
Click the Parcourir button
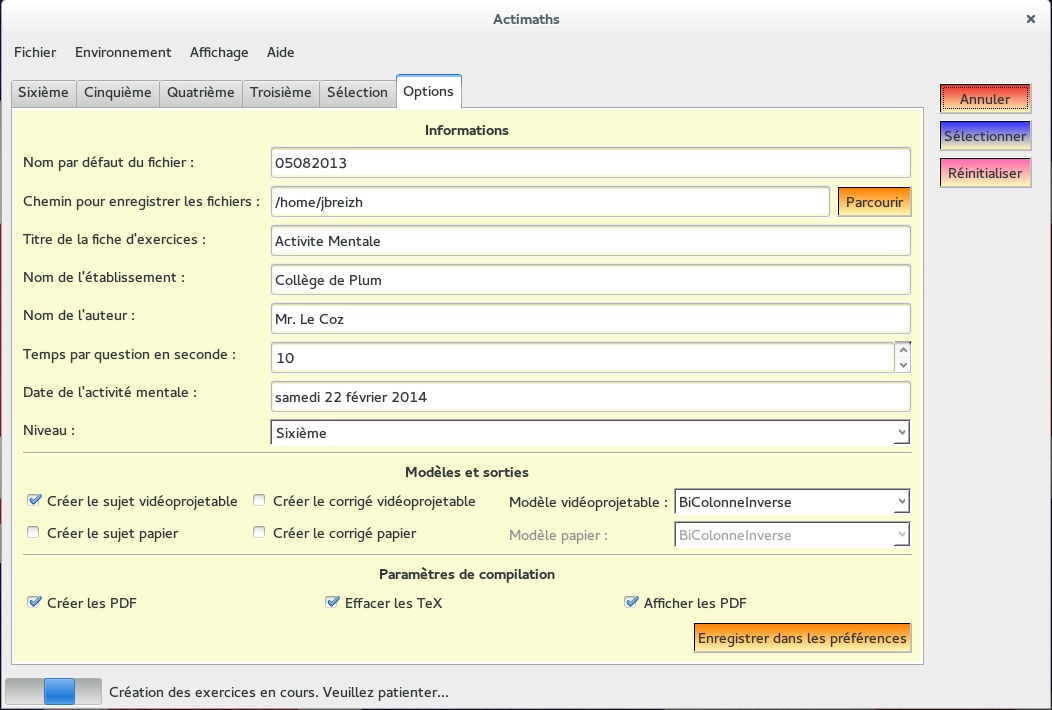click(874, 202)
